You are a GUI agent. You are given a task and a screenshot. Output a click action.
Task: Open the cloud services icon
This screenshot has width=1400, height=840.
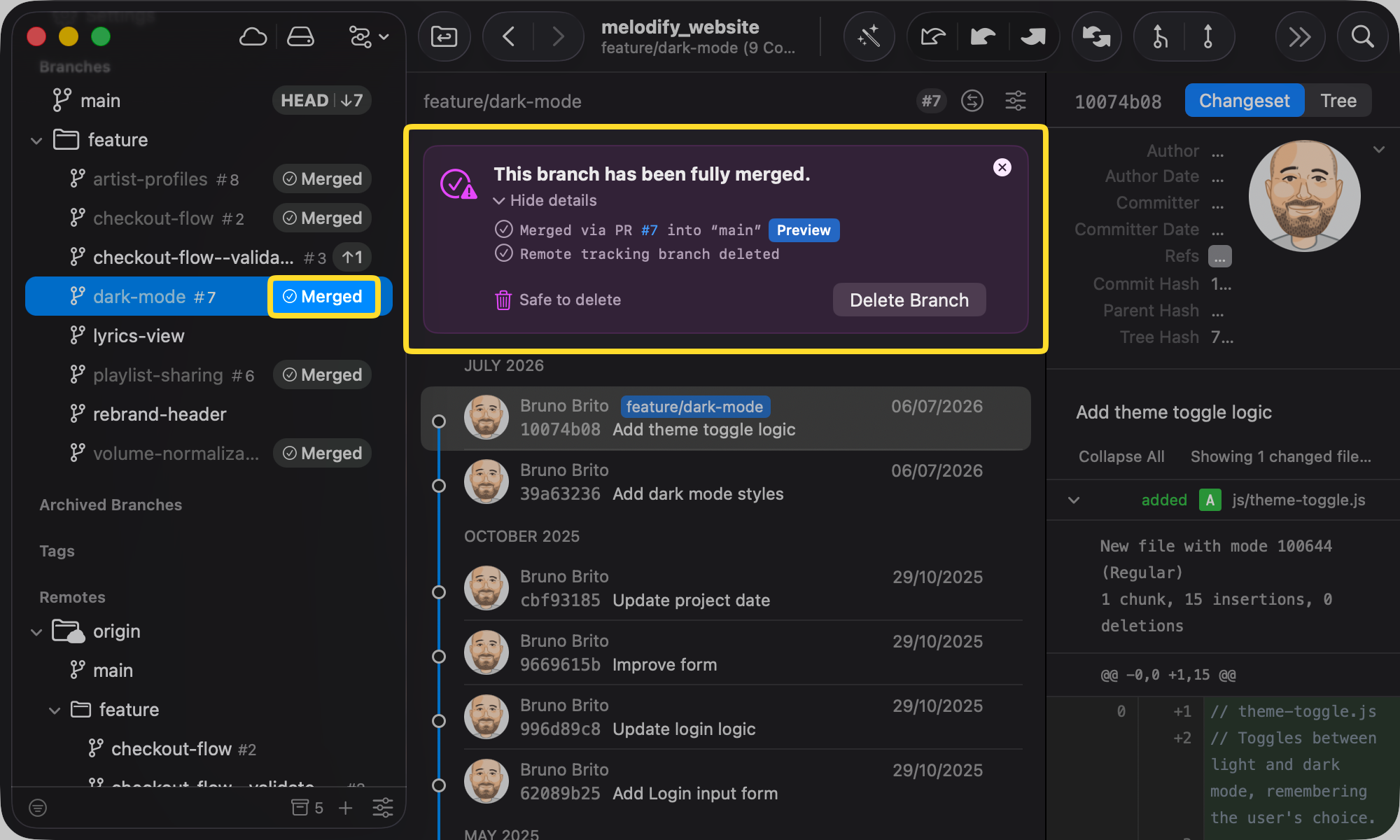click(253, 36)
